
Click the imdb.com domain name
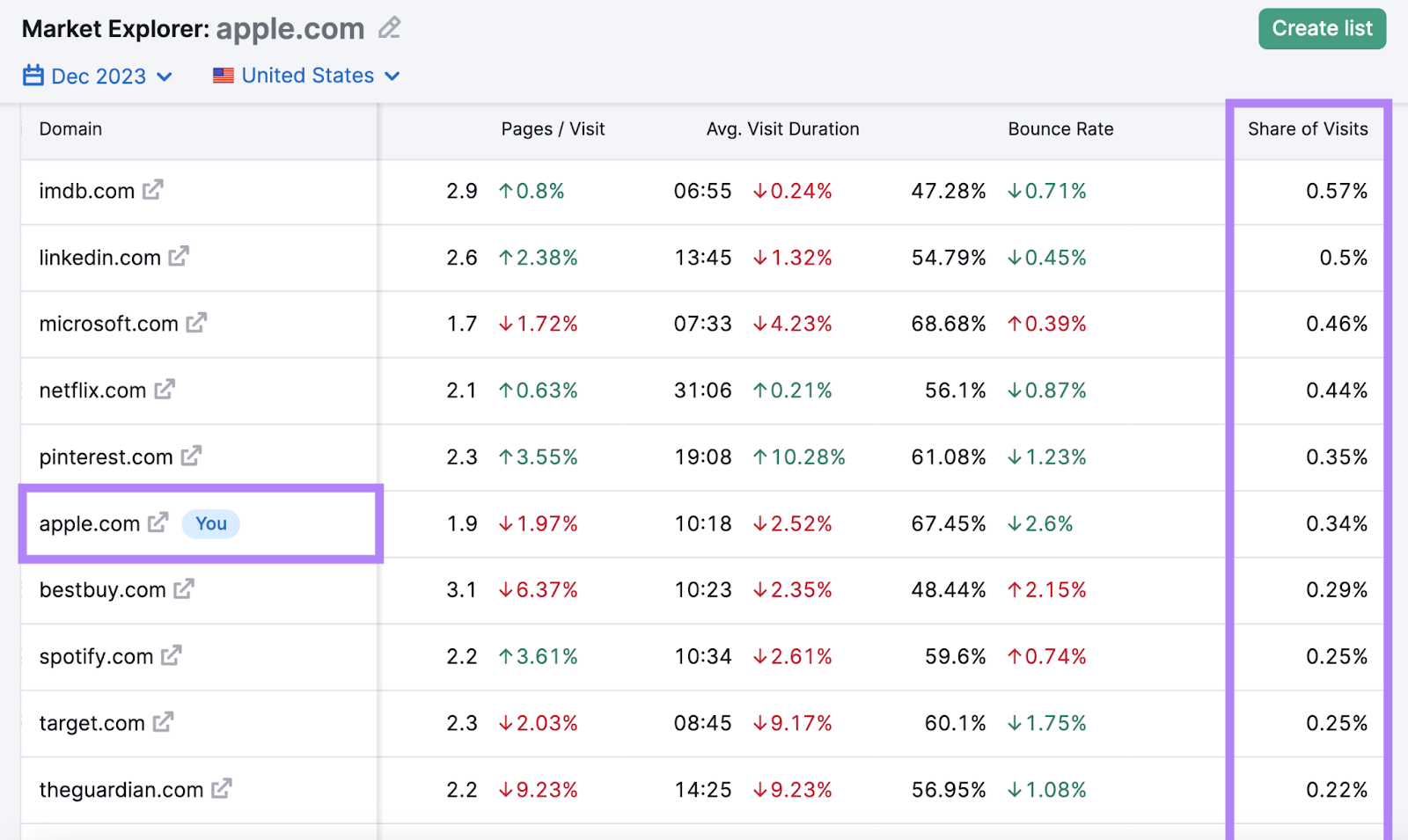(86, 191)
